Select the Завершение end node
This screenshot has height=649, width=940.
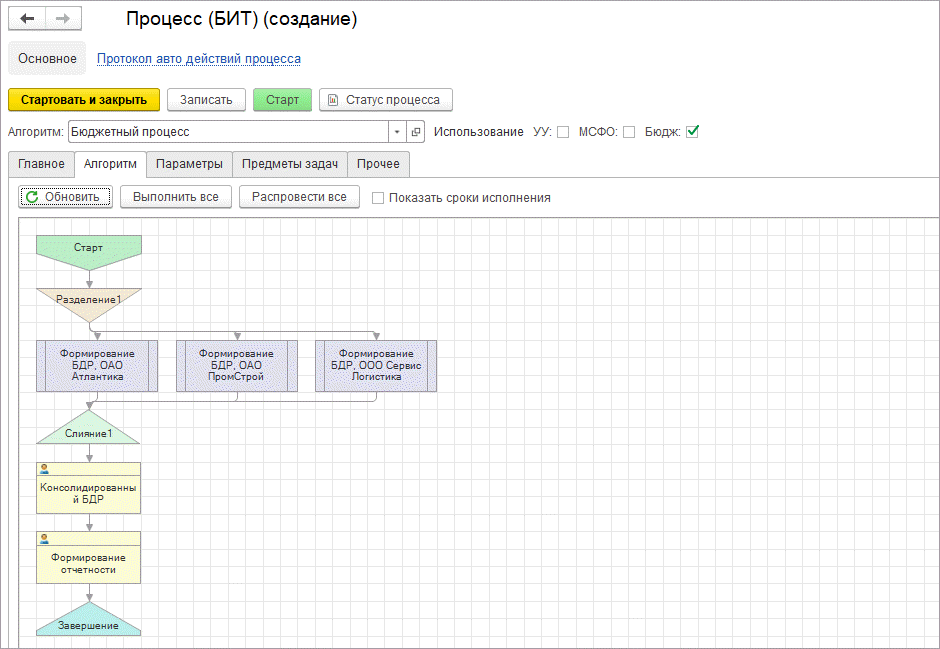pyautogui.click(x=88, y=625)
